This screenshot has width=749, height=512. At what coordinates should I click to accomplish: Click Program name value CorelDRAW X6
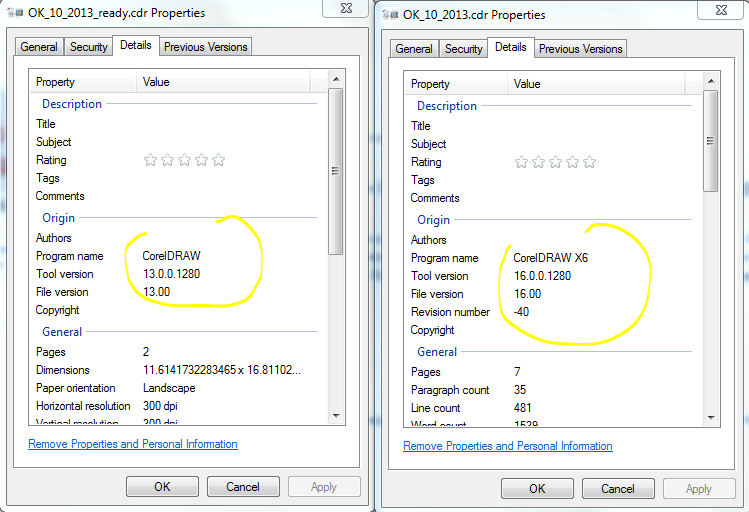tap(550, 258)
